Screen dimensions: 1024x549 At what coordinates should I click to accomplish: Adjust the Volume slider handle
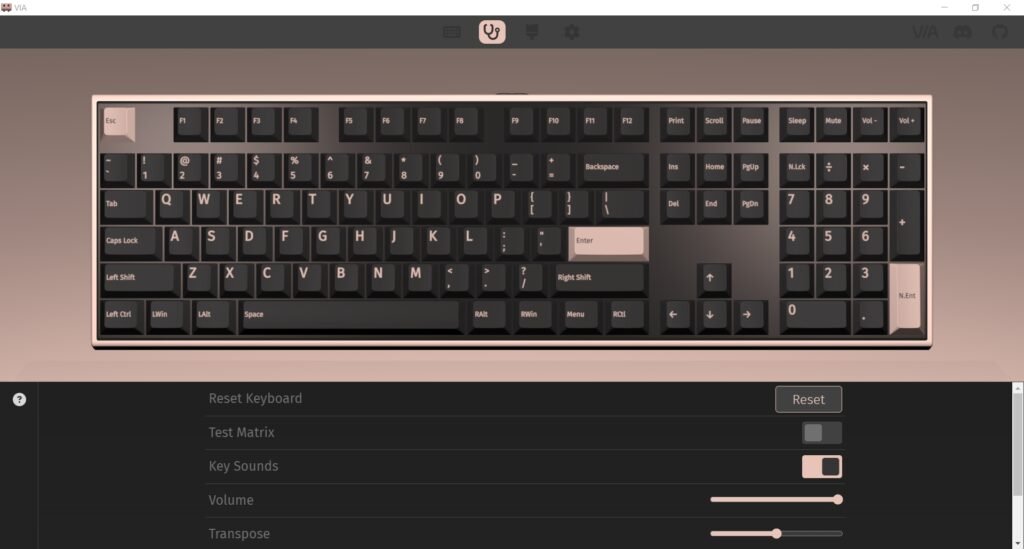[838, 499]
